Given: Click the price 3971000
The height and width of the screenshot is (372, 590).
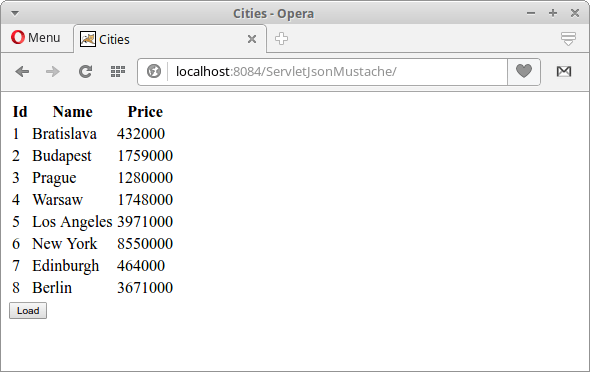Looking at the screenshot, I should point(145,222).
